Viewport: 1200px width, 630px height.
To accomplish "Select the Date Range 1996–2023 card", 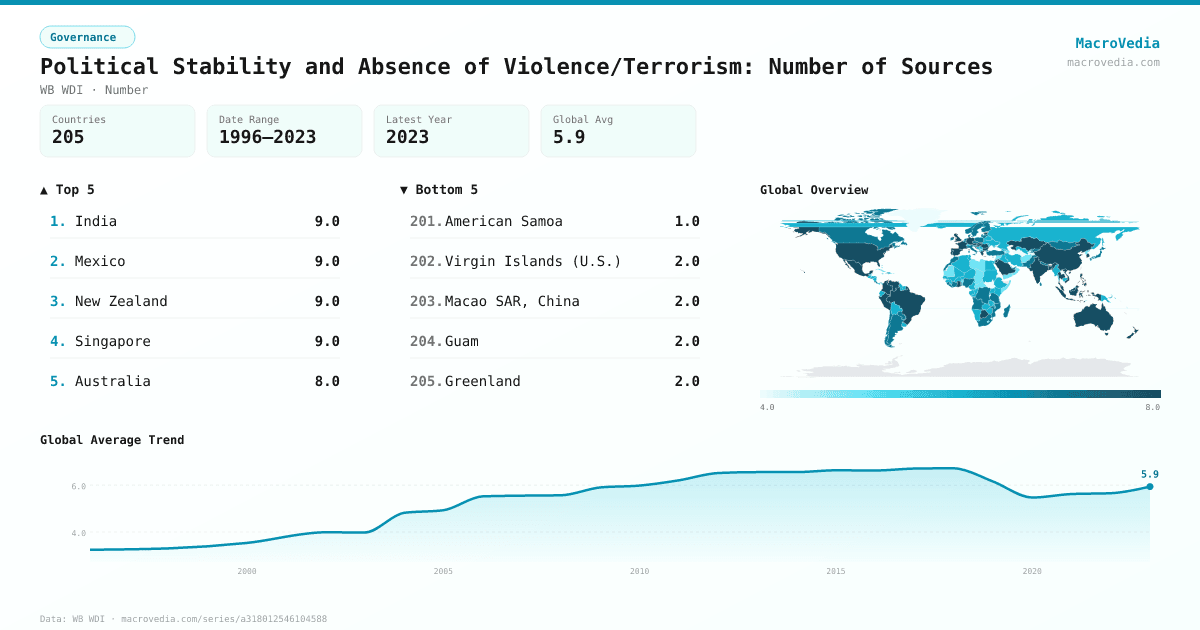I will (x=284, y=131).
